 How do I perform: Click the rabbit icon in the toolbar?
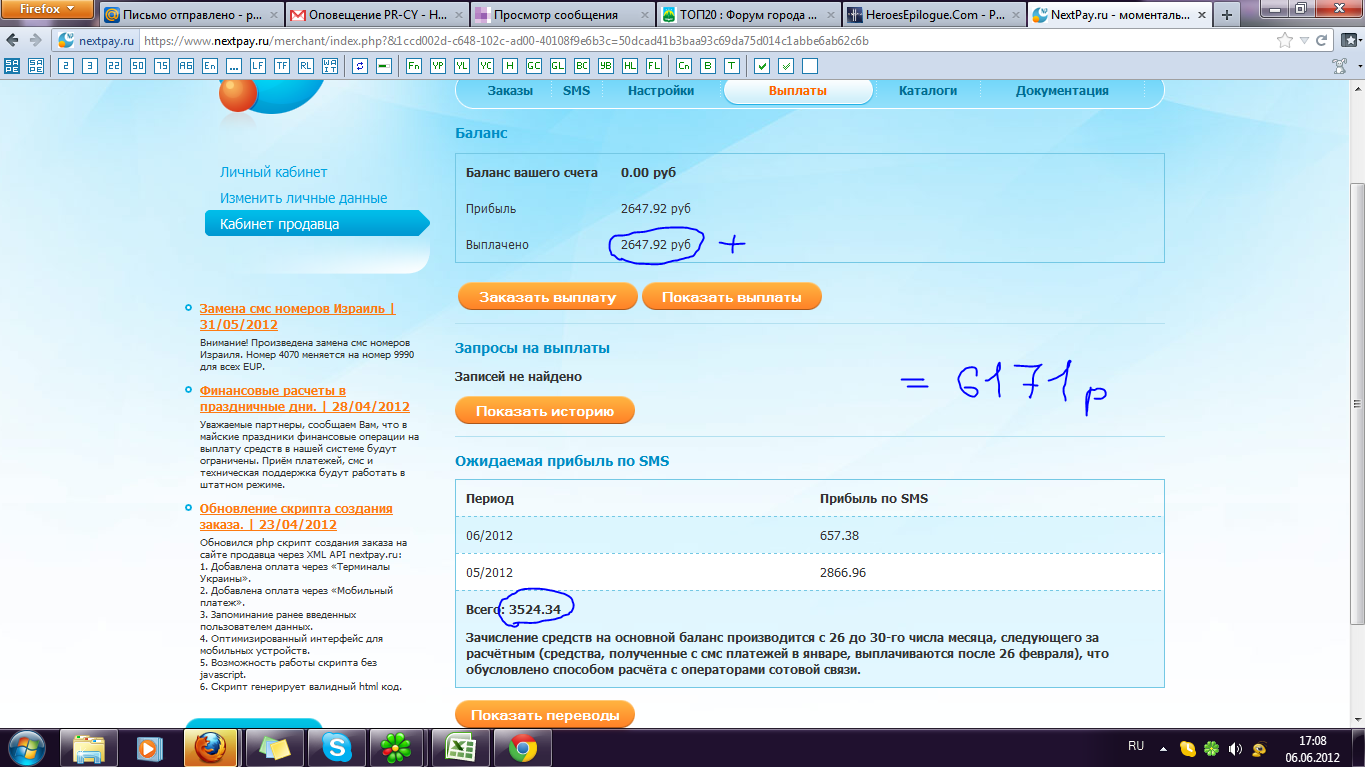coord(1340,66)
